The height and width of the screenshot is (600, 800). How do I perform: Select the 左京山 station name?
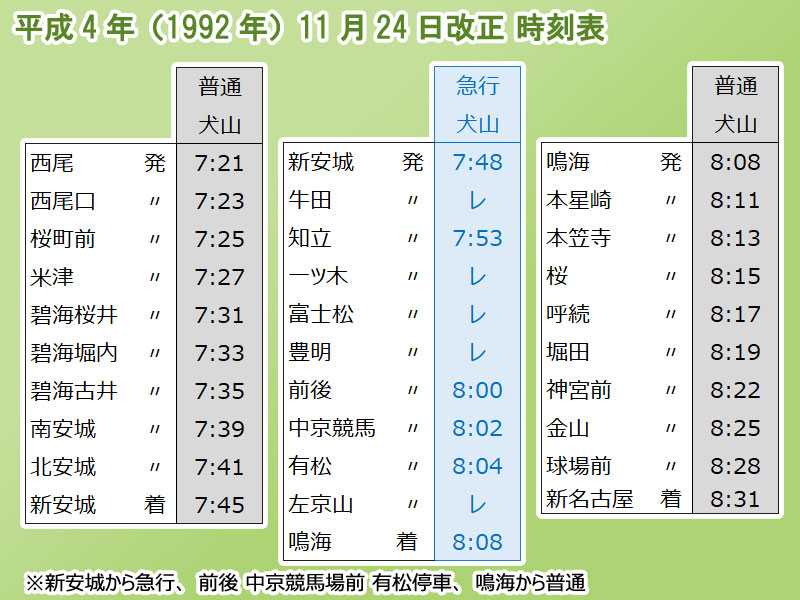[x=321, y=504]
